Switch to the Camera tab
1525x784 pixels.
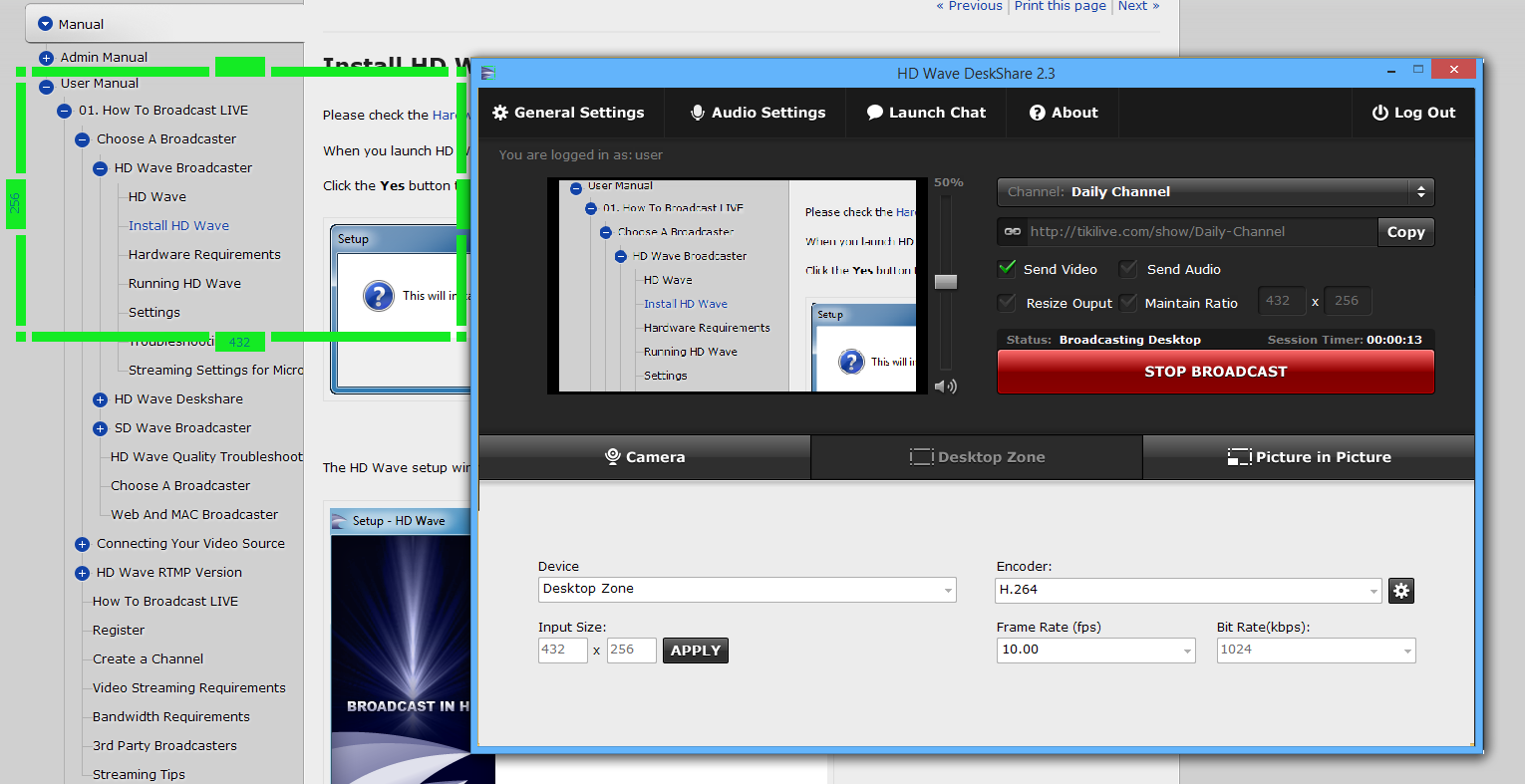click(645, 456)
